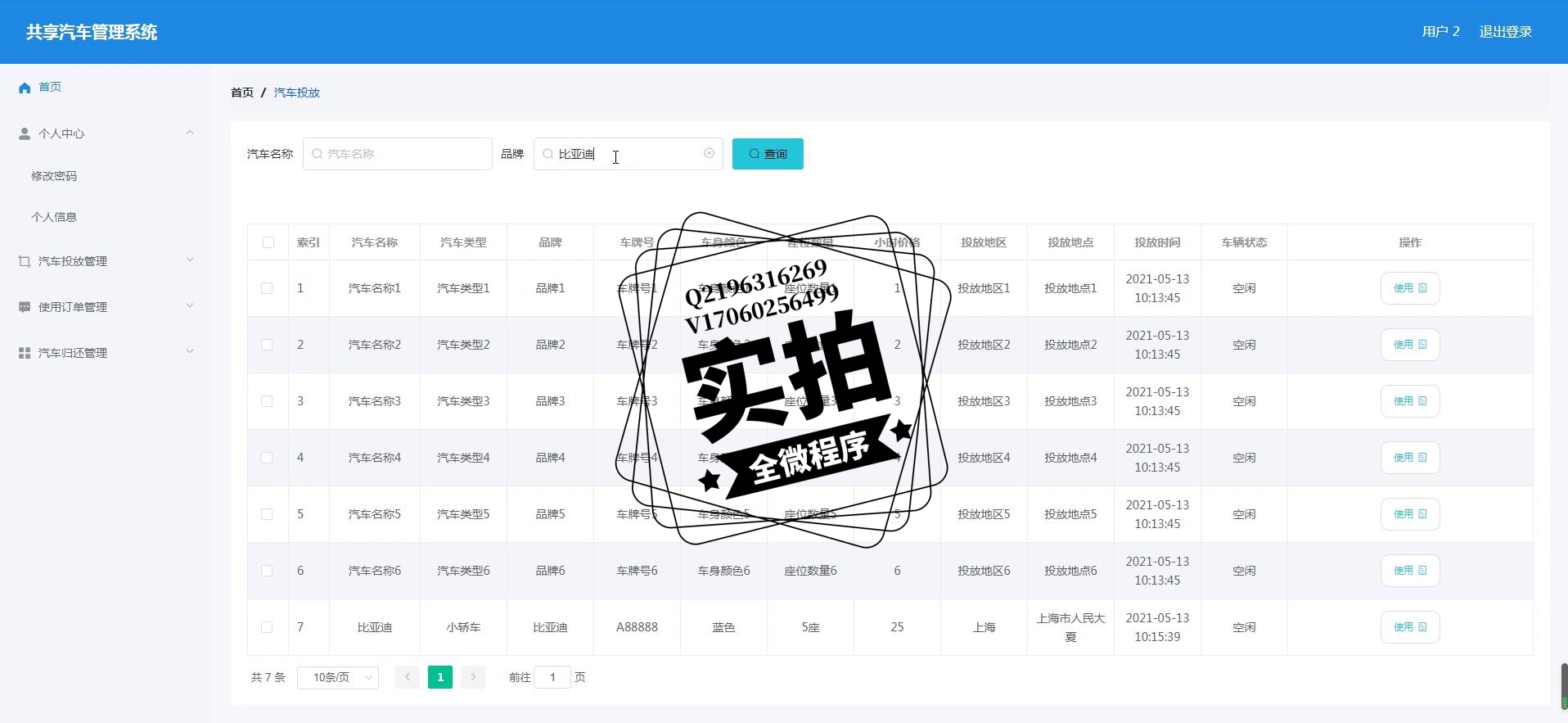Click the 共享汽车管理系统 title
Viewport: 1568px width, 723px height.
tap(92, 32)
